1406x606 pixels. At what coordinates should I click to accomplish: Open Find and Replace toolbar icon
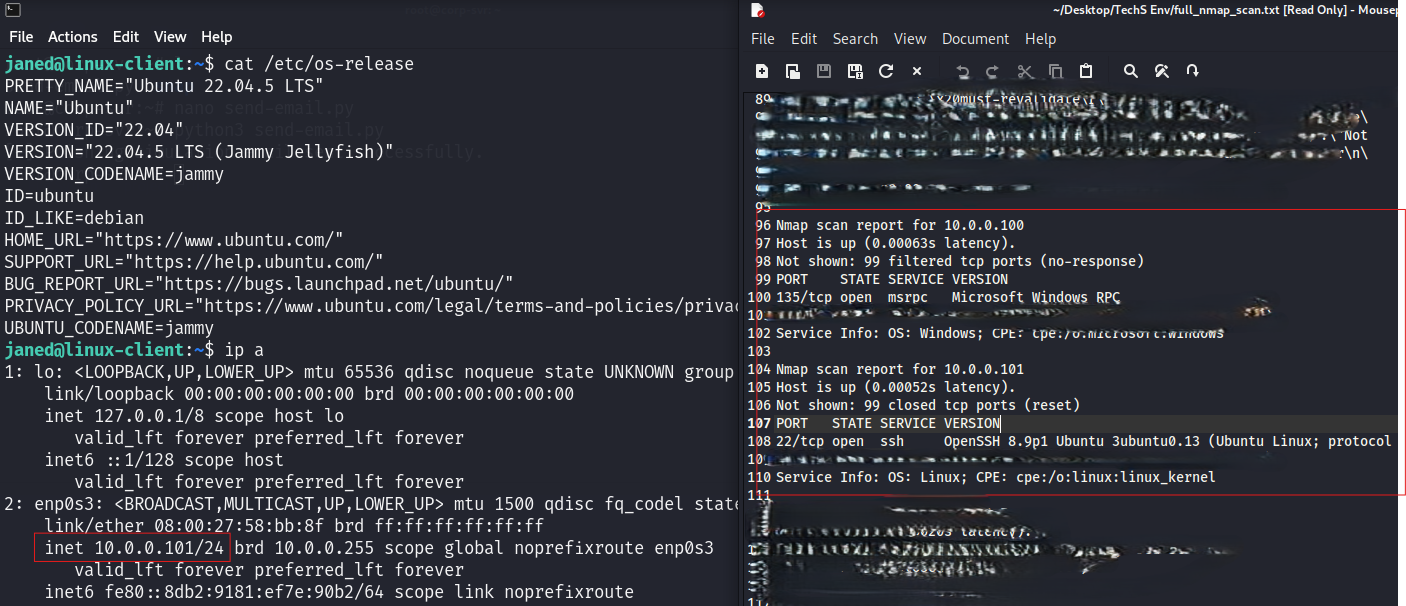coord(1162,71)
